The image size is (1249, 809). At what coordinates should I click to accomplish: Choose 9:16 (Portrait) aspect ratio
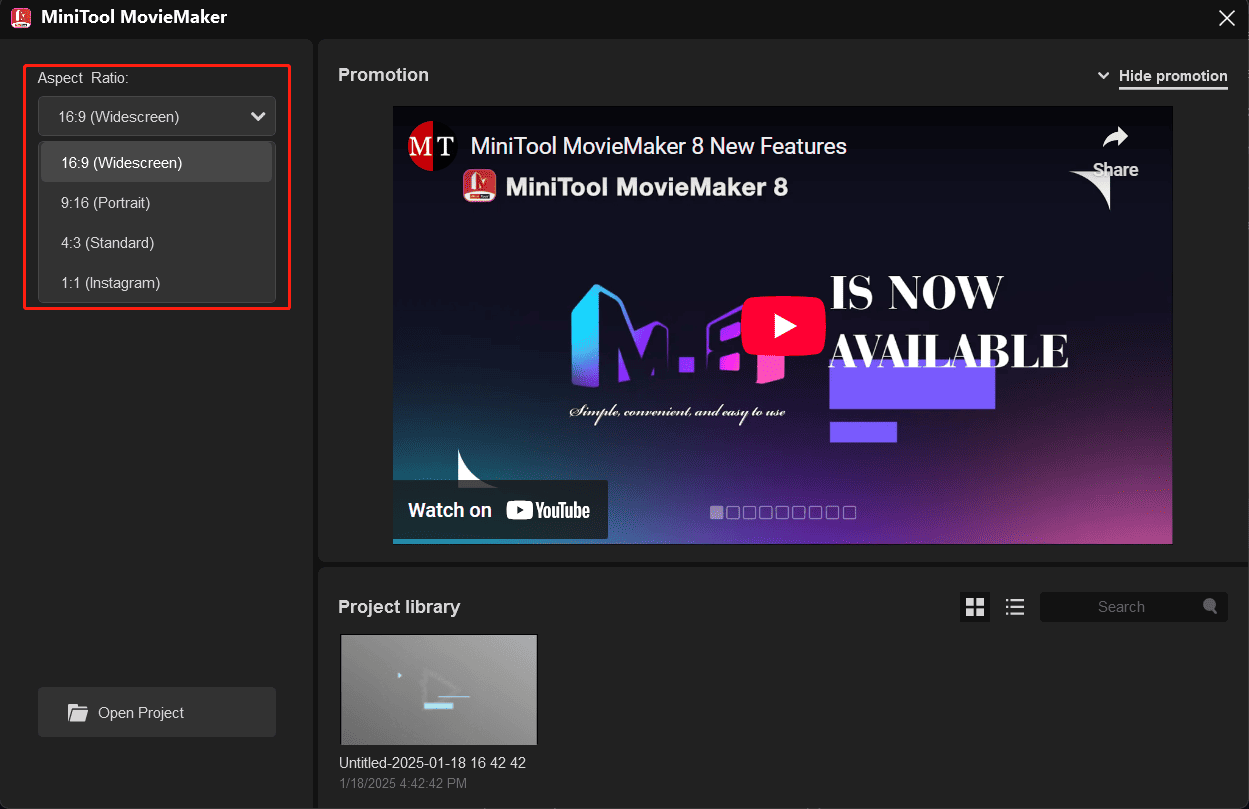coord(157,202)
